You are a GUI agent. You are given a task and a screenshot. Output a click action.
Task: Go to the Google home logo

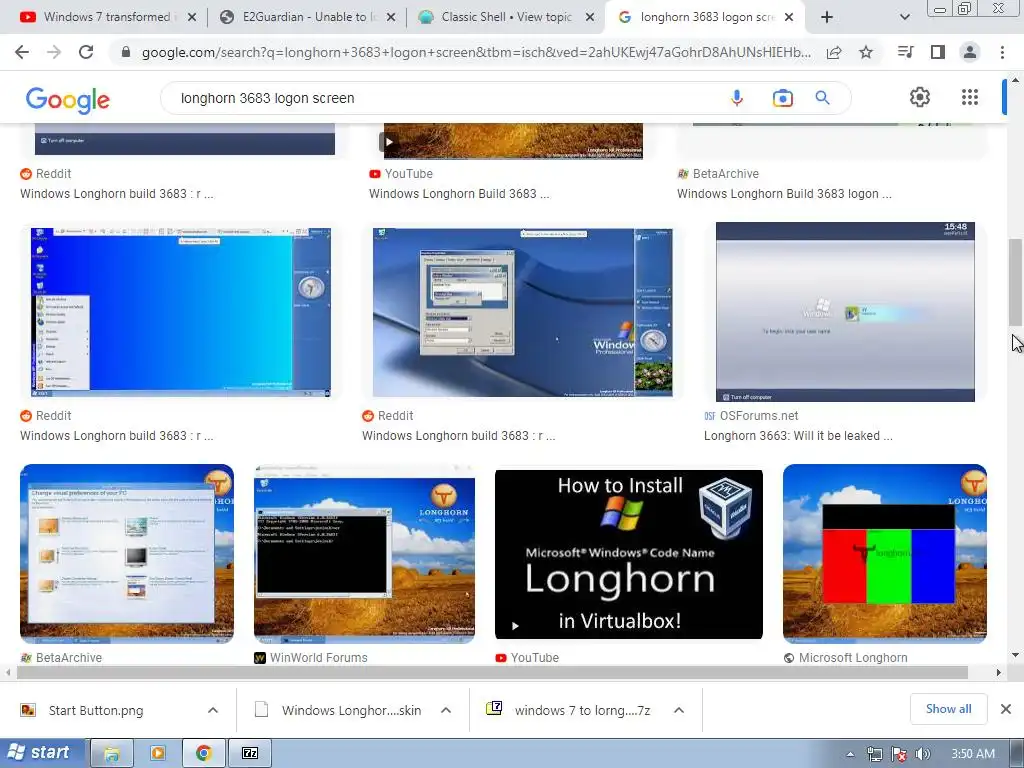click(x=67, y=99)
